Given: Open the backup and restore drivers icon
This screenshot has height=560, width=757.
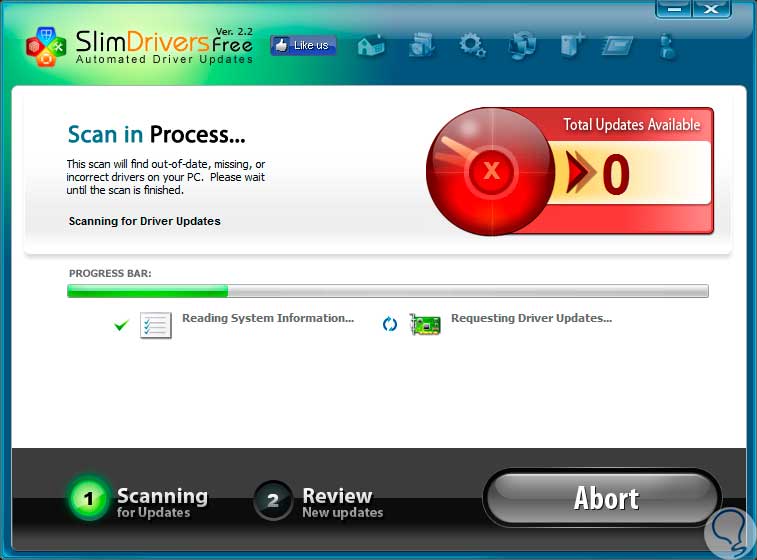Looking at the screenshot, I should 421,45.
